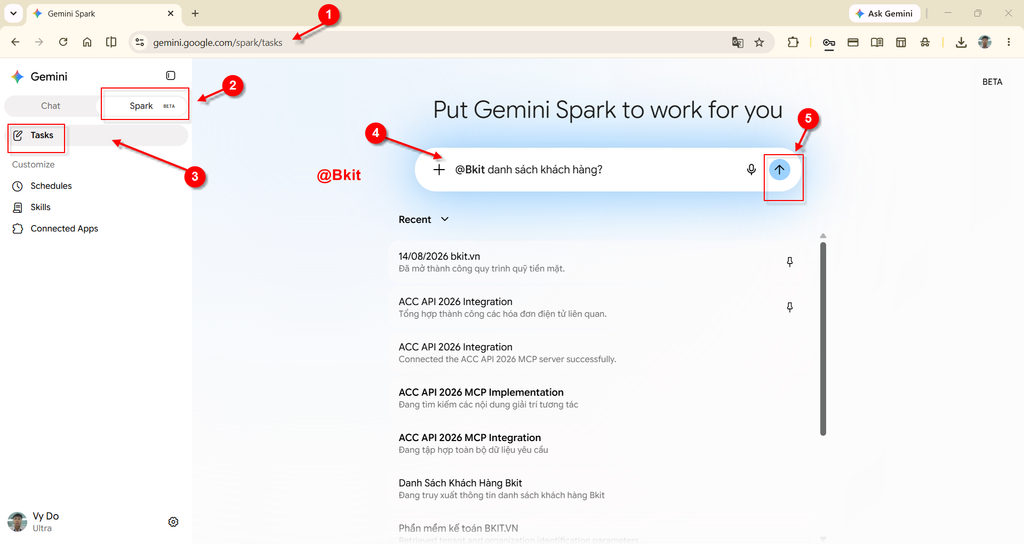Click the incognito-style hat icon in toolbar

[925, 42]
